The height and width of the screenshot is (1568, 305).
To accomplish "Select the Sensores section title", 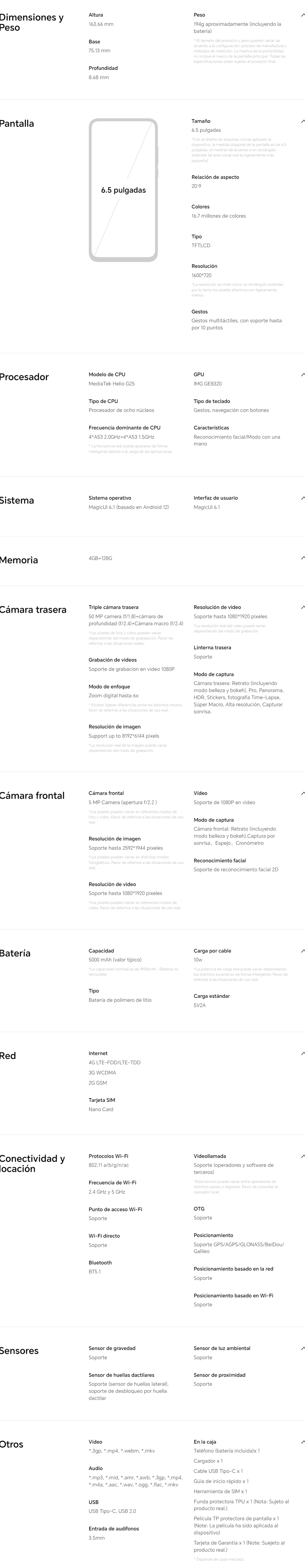I will point(19,1351).
